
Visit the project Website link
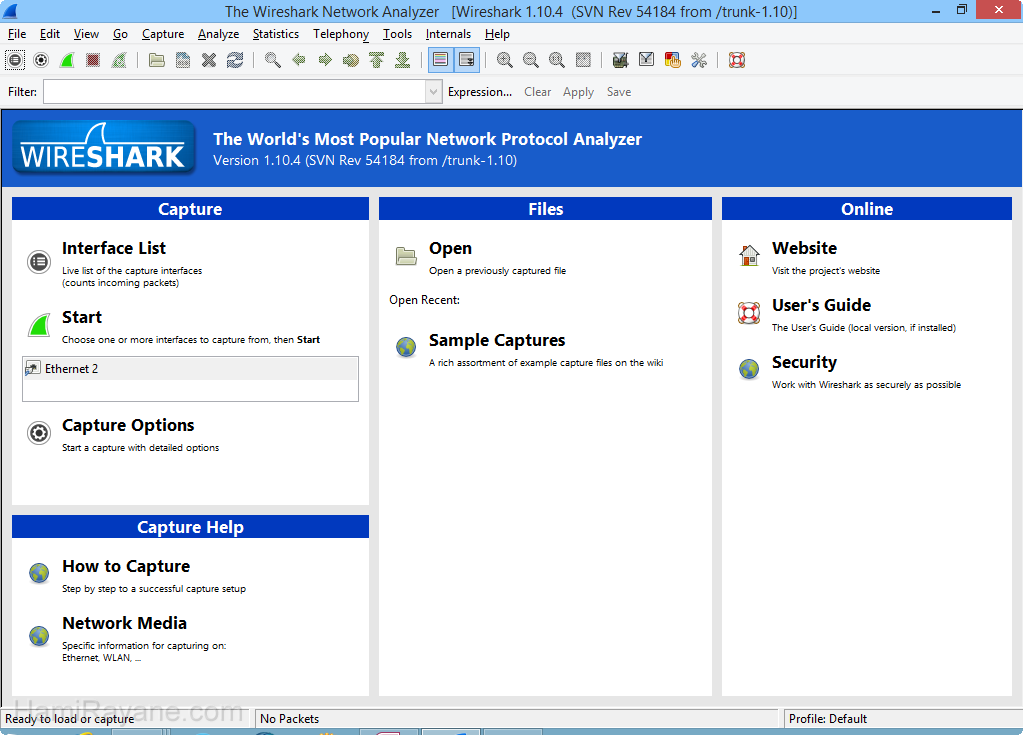(804, 248)
